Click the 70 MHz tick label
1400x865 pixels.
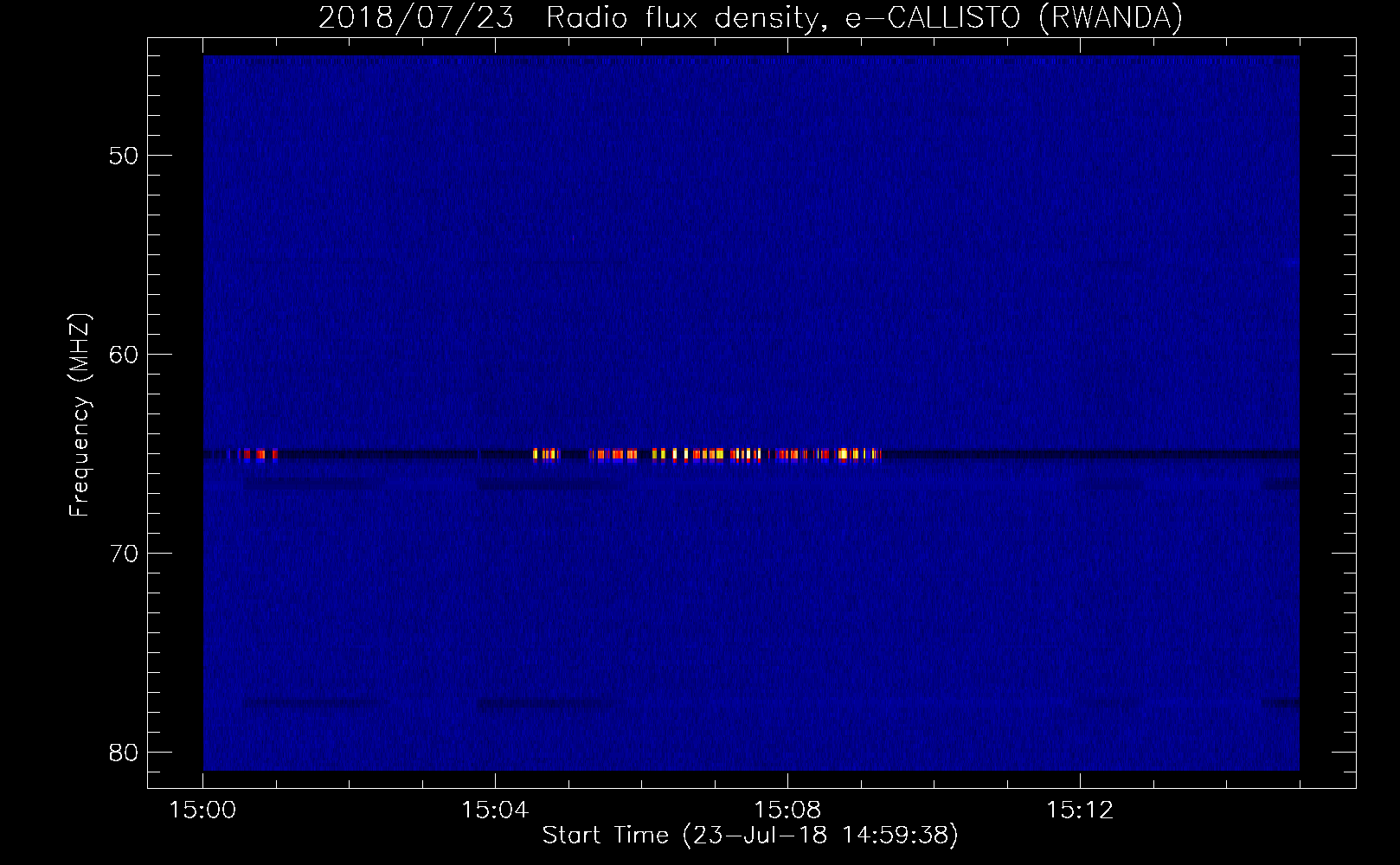124,554
